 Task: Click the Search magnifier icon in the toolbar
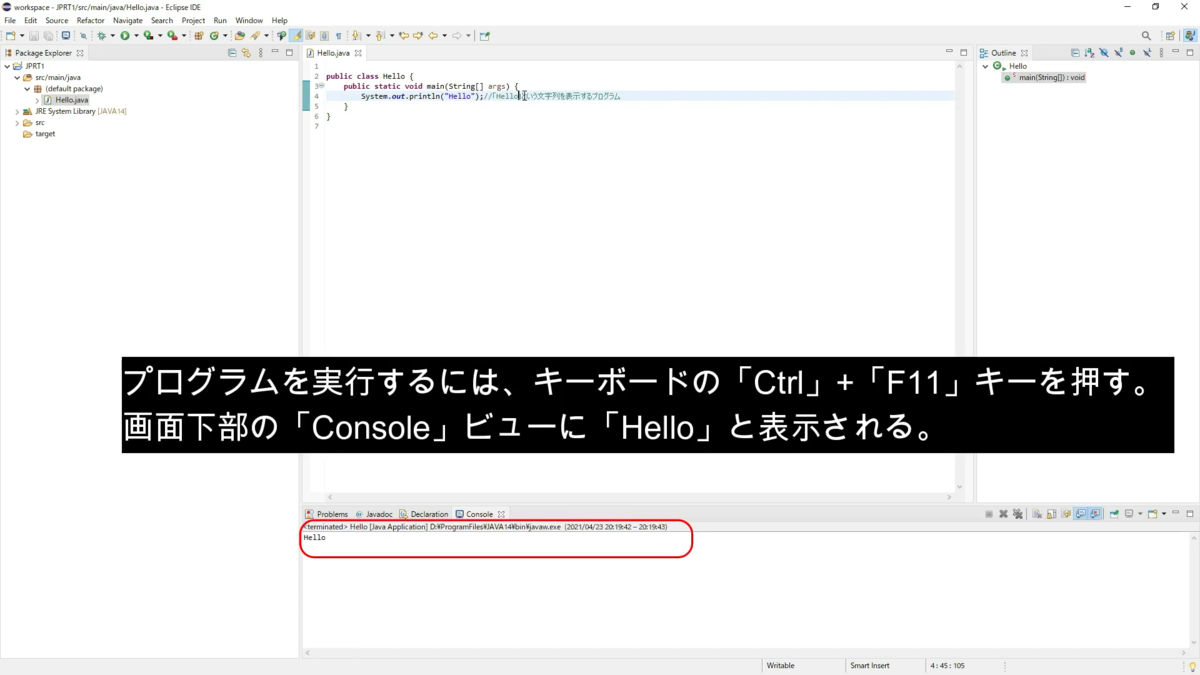coord(84,36)
